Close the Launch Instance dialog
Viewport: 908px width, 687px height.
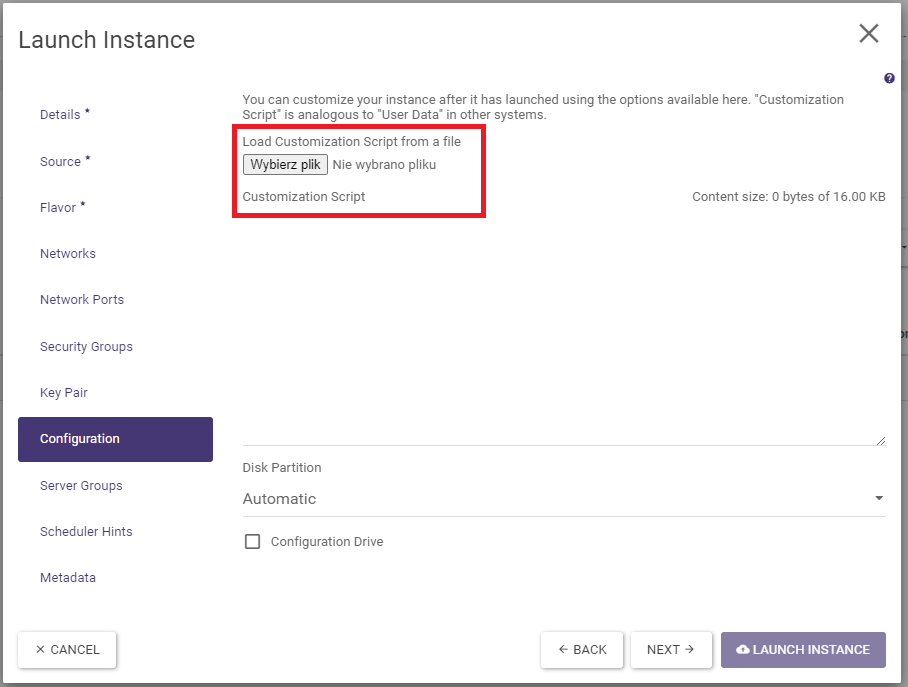click(868, 34)
